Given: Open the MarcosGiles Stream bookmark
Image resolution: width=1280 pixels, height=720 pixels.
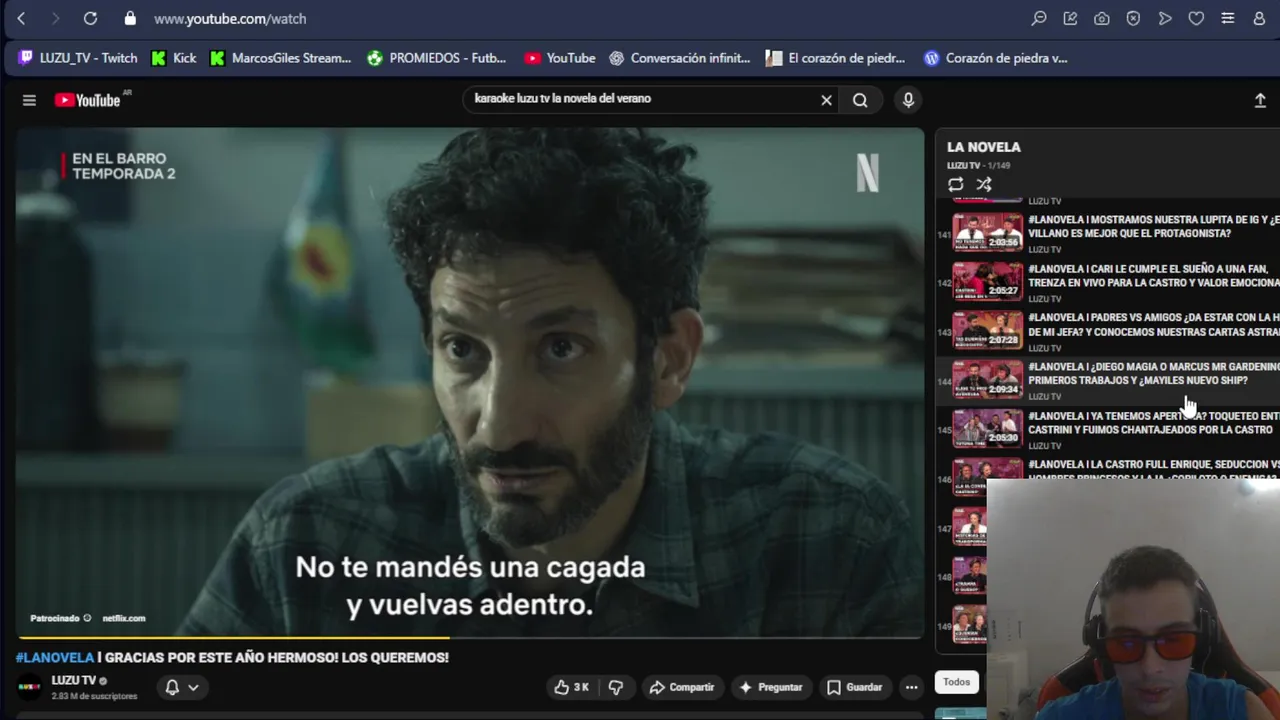Looking at the screenshot, I should click(280, 58).
